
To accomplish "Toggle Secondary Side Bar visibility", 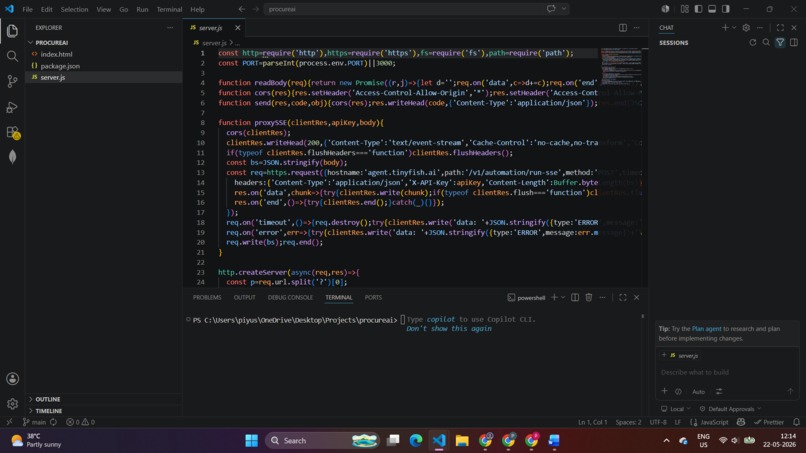I will pos(726,9).
